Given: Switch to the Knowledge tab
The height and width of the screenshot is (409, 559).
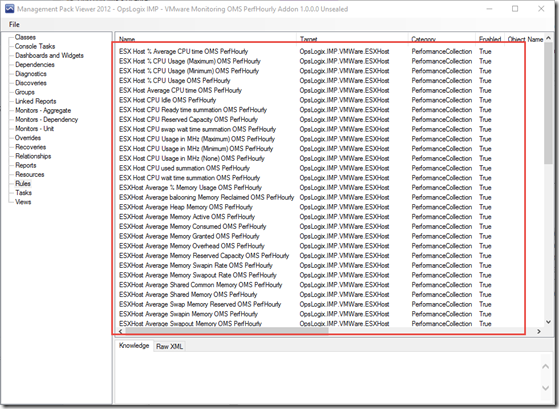Looking at the screenshot, I should (x=134, y=346).
